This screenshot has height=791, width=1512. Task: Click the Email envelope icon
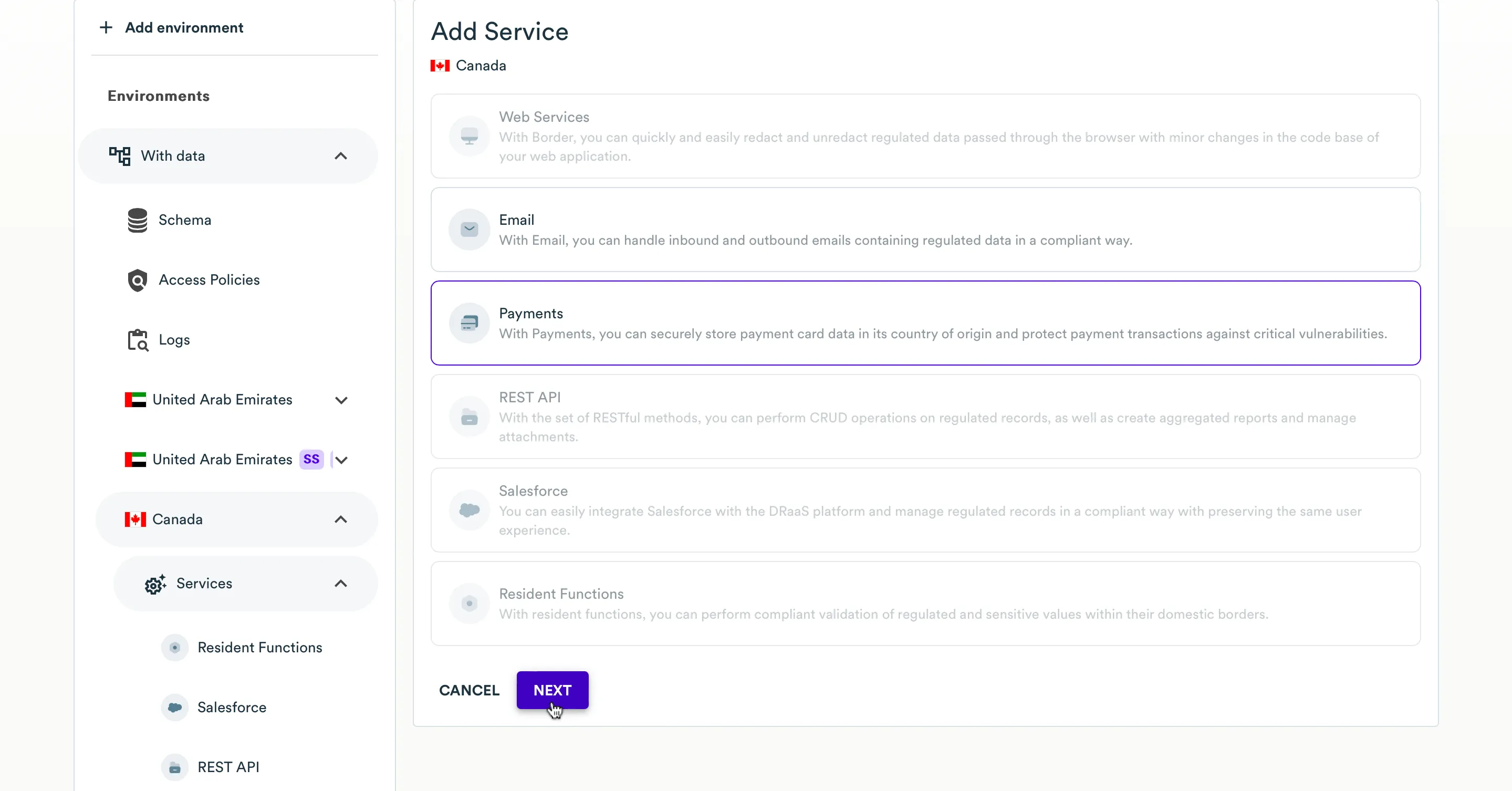(x=469, y=230)
